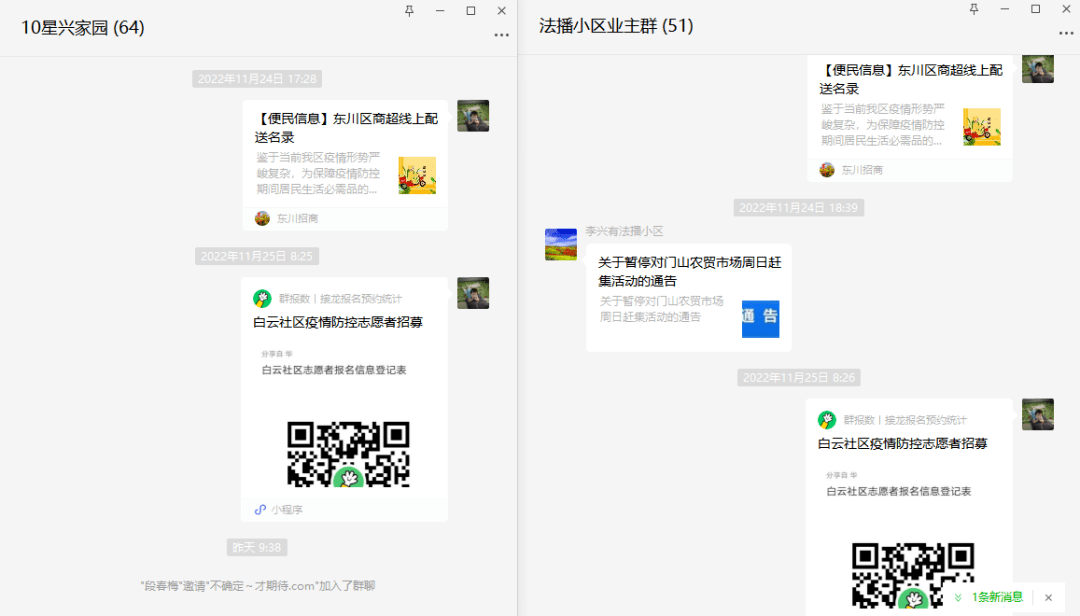Open the more menu in 10星兴家园 chat
The height and width of the screenshot is (616, 1080).
[501, 35]
